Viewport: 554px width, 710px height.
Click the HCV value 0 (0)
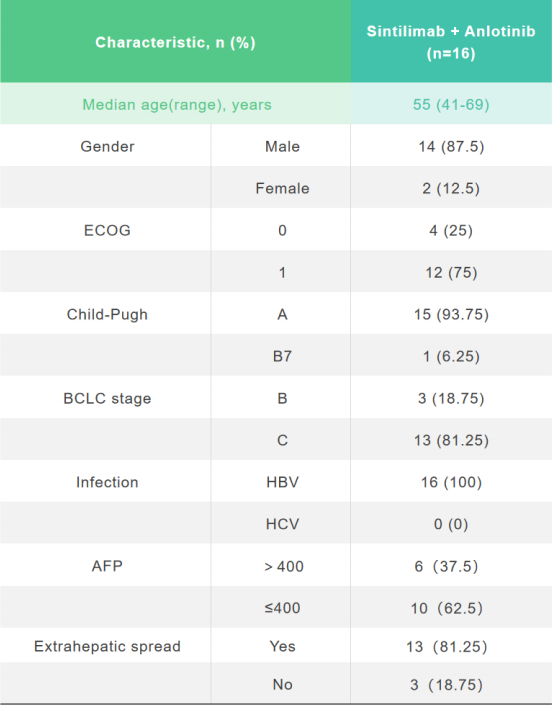pyautogui.click(x=451, y=524)
